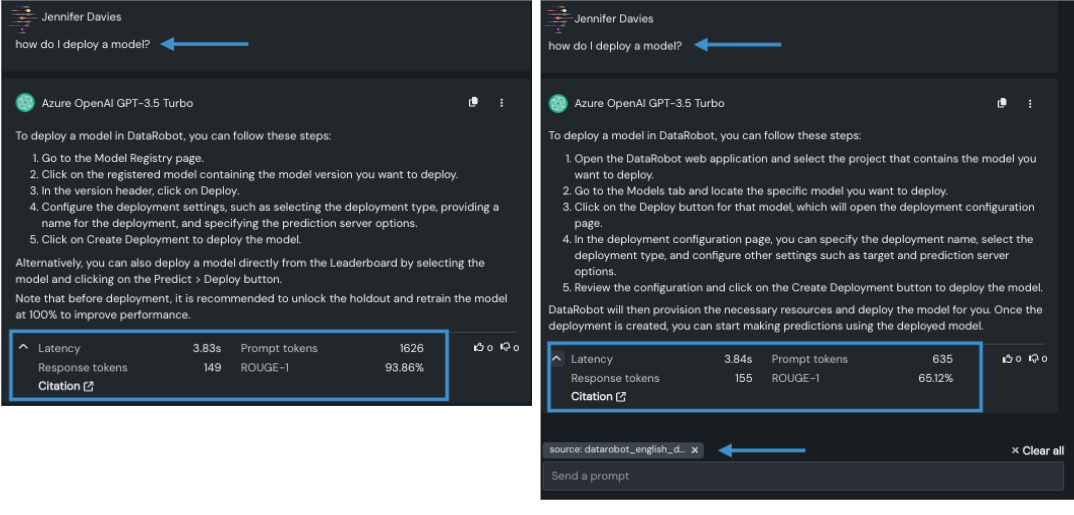The width and height of the screenshot is (1074, 515).
Task: Open Citation under the 155 response tokens metrics
Action: point(598,397)
